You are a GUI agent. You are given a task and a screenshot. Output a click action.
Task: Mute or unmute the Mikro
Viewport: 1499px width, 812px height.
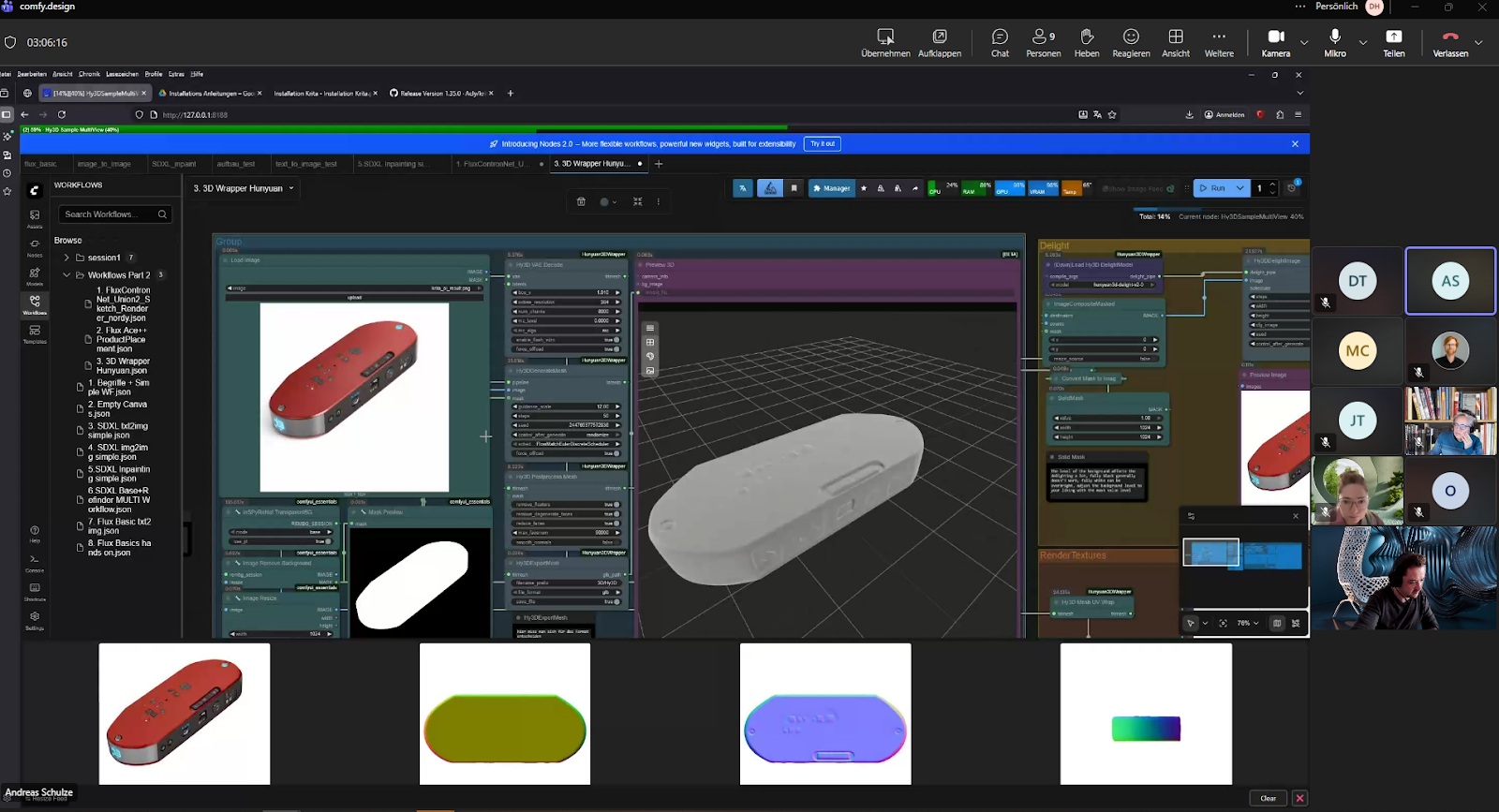click(1334, 42)
